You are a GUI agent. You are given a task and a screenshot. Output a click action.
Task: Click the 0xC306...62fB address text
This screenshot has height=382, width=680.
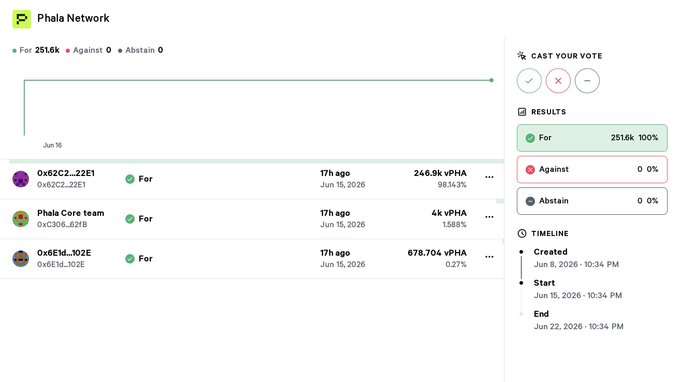click(x=62, y=225)
